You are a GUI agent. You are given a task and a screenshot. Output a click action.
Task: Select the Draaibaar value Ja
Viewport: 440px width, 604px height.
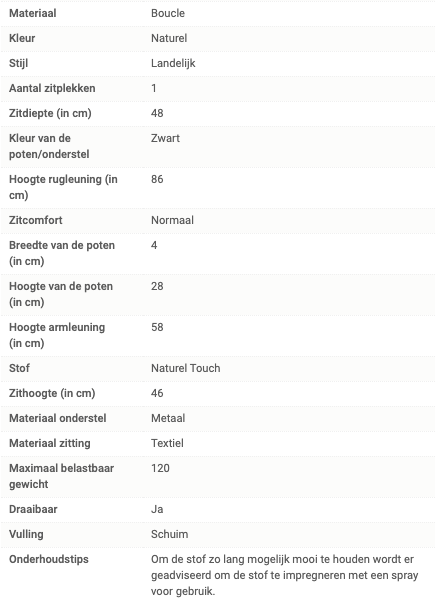157,509
